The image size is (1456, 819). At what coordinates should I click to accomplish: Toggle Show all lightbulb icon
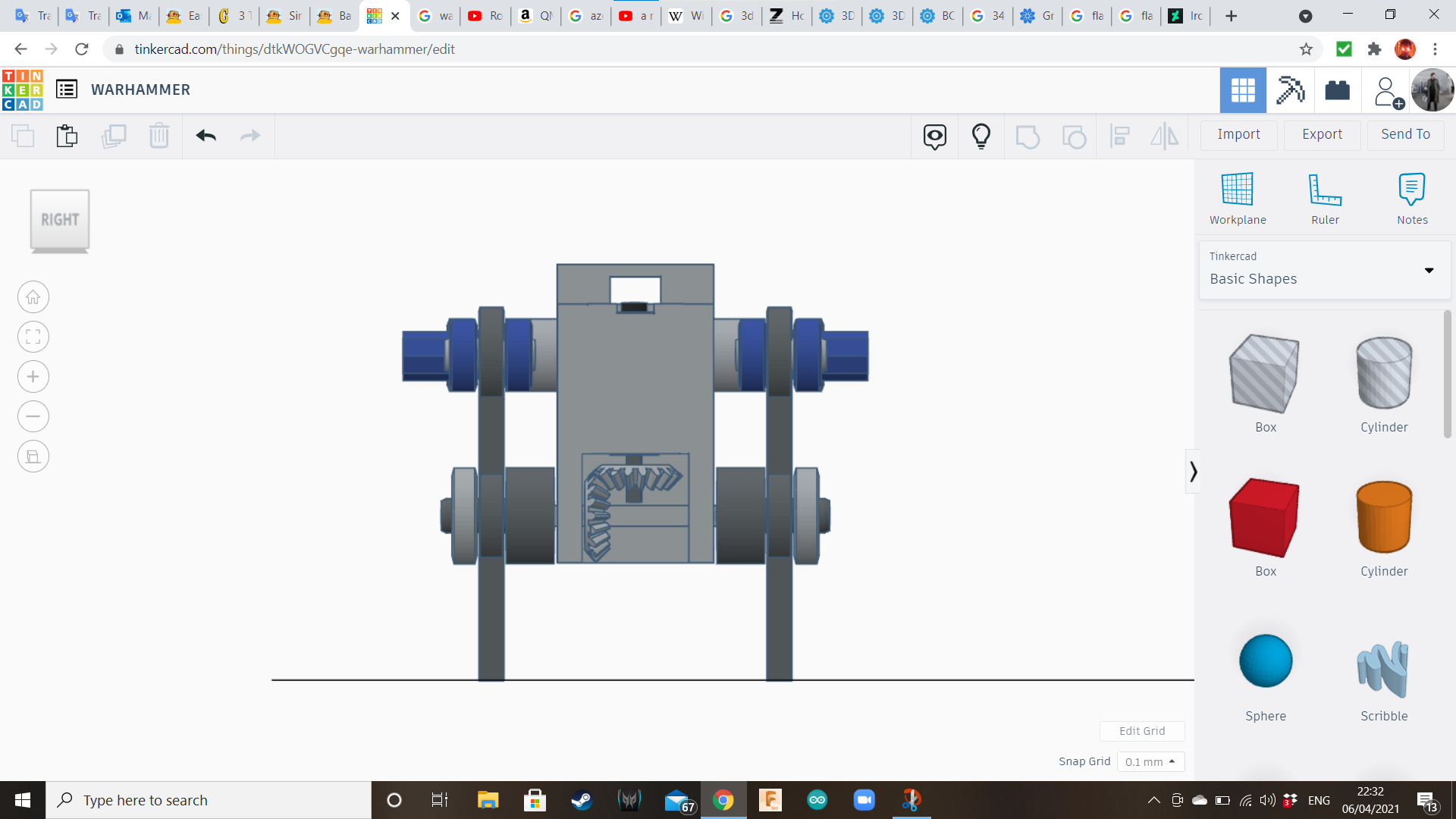(981, 136)
